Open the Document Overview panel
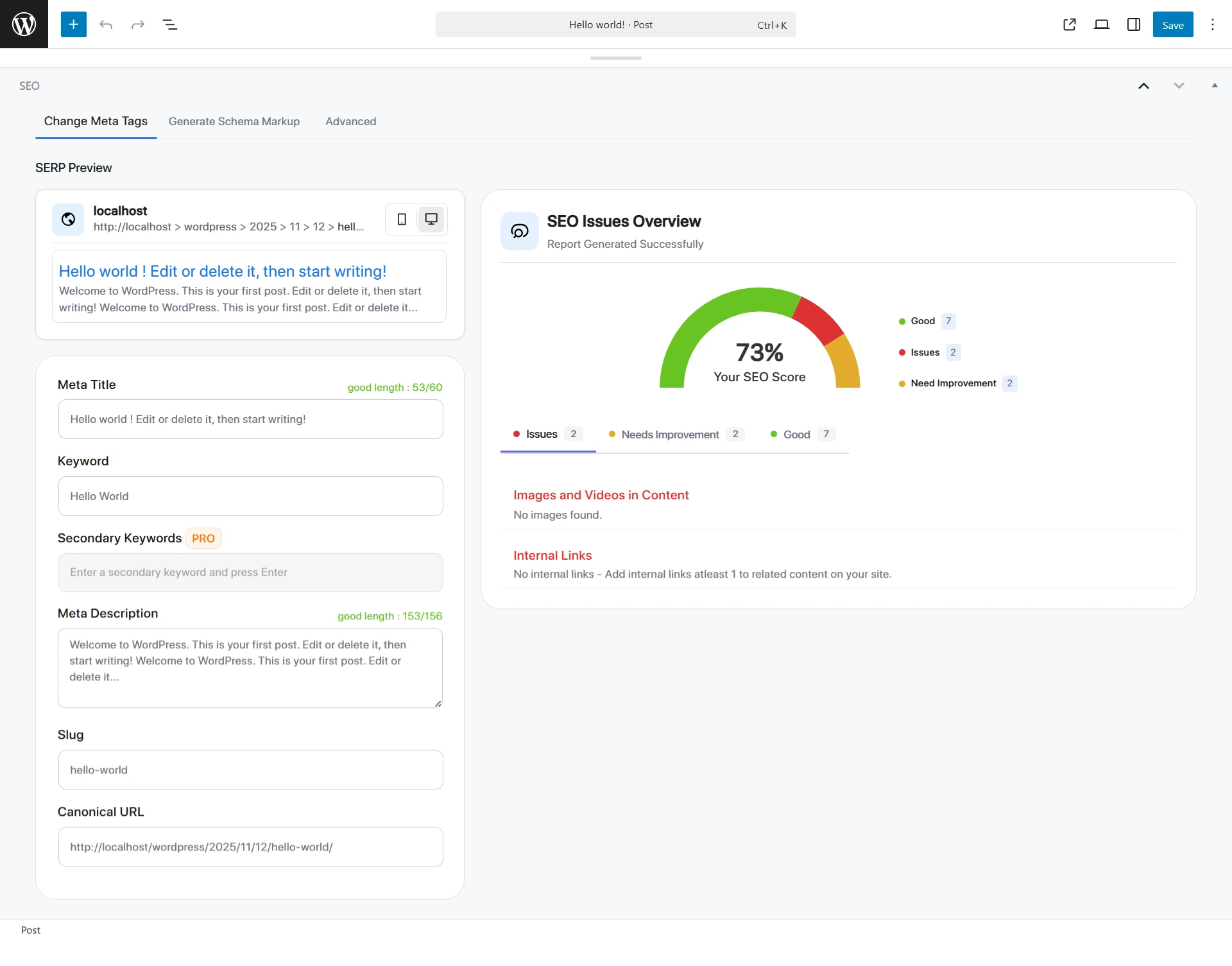 170,24
